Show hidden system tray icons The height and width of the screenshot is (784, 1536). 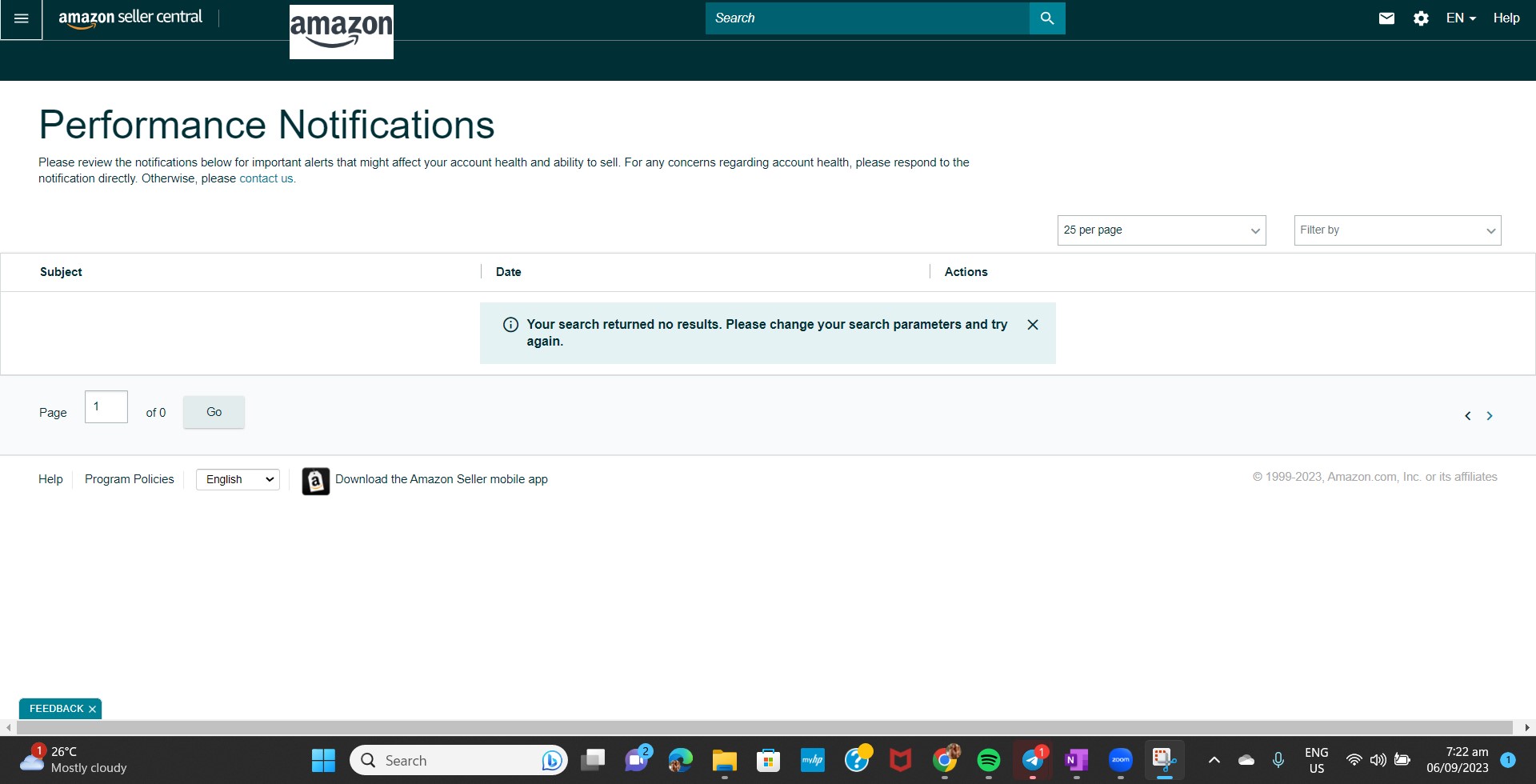[x=1214, y=760]
